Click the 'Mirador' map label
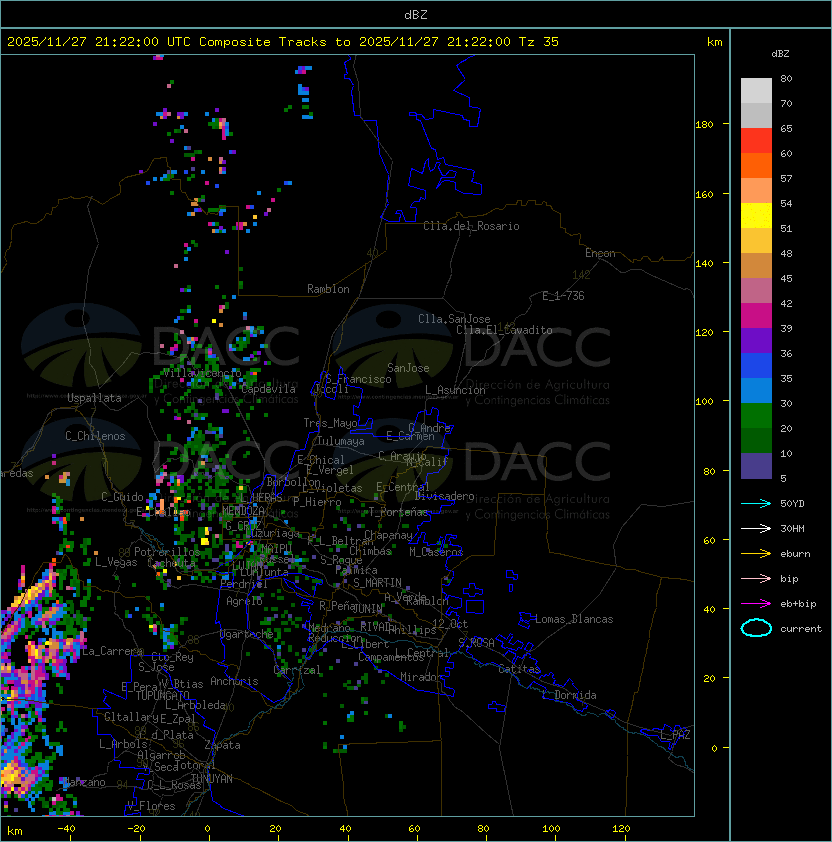 421,677
